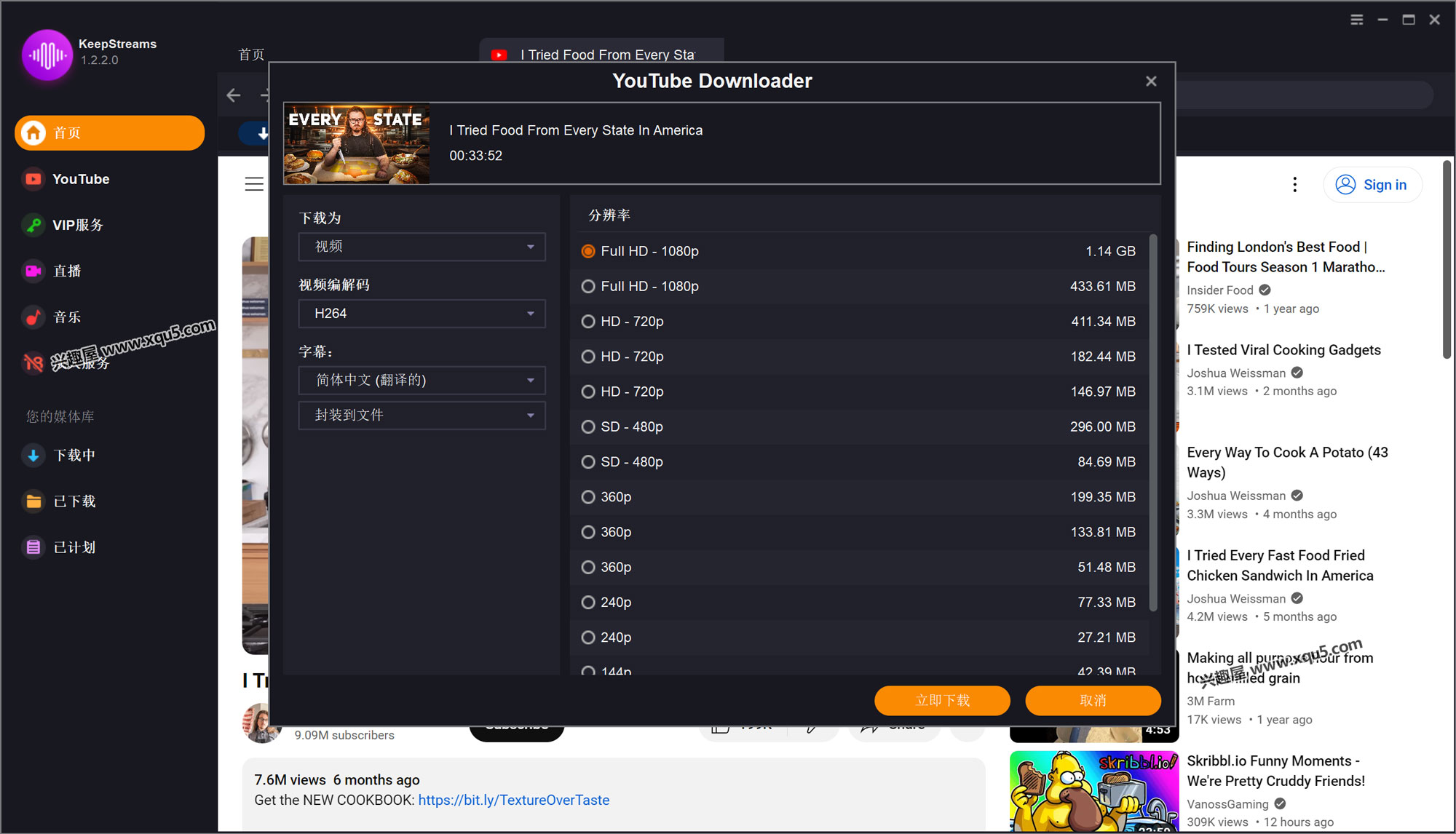
Task: Open Every Way To Cook A Potato video
Action: 1287,462
